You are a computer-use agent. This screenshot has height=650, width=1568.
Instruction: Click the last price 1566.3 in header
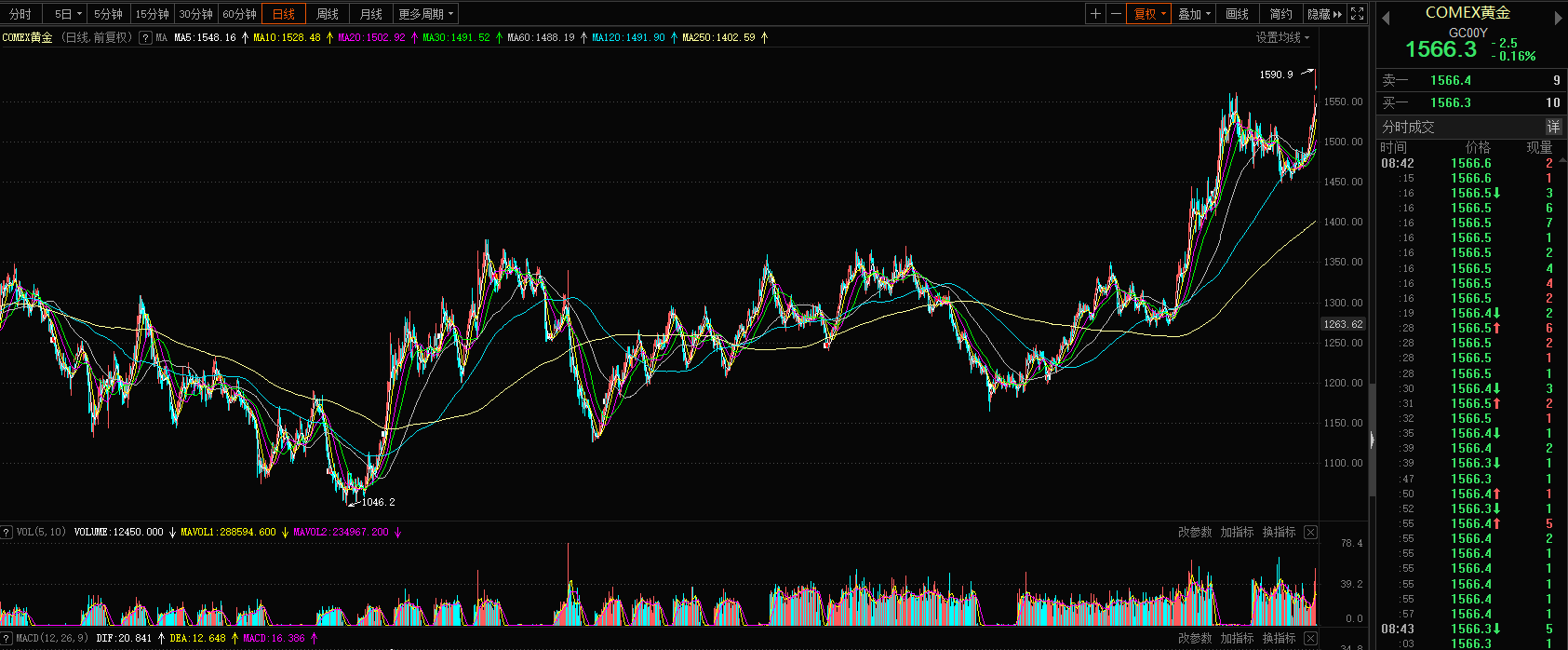pyautogui.click(x=1441, y=49)
